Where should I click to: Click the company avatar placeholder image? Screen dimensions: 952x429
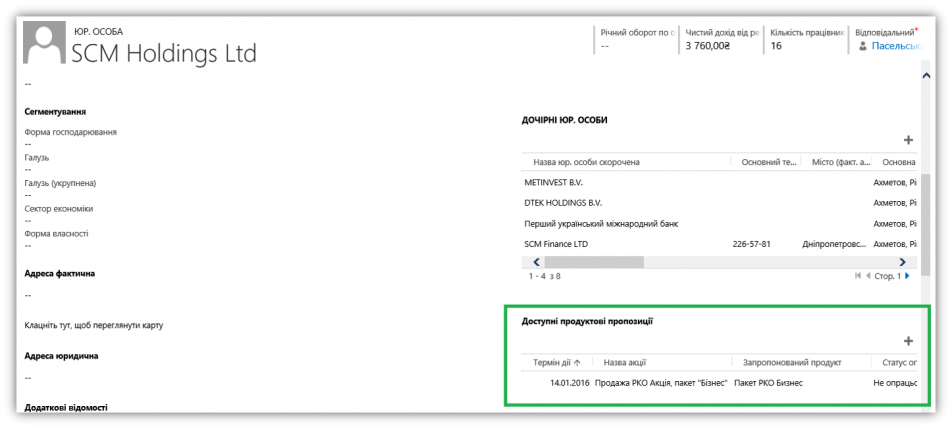(44, 44)
